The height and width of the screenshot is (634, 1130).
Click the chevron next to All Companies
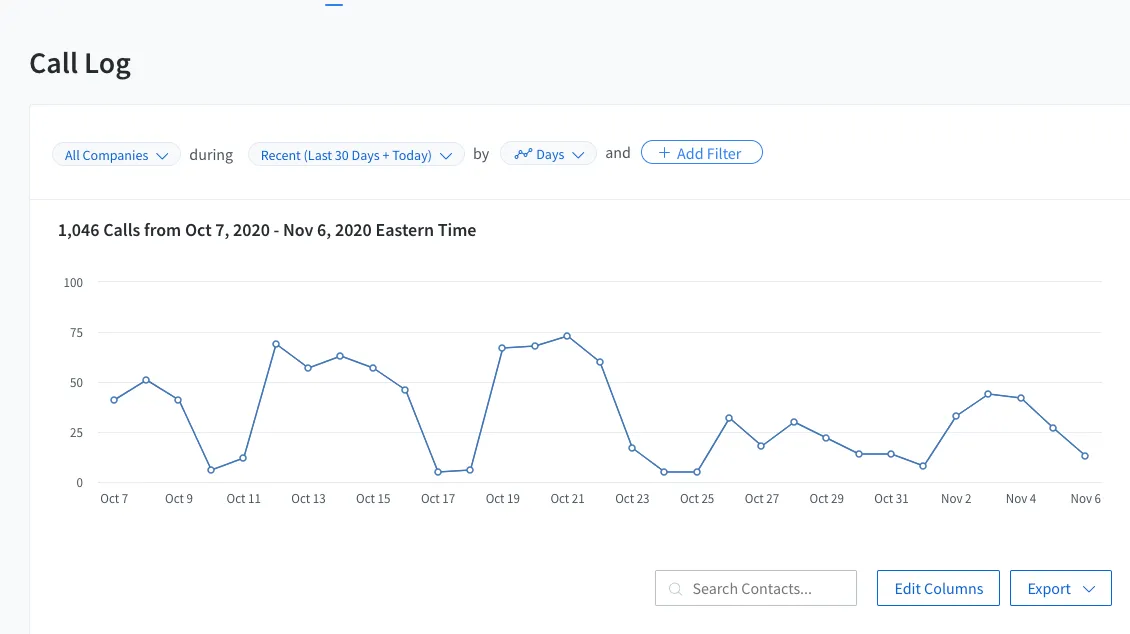pos(162,156)
